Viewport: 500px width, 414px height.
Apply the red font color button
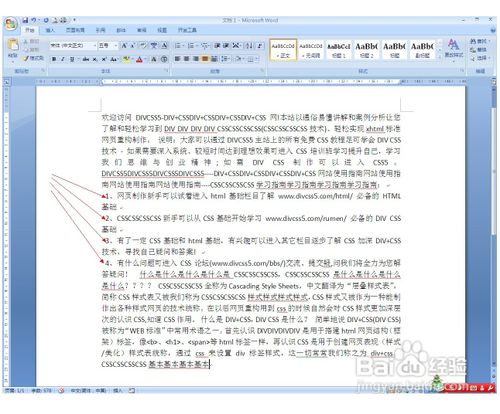tap(139, 59)
